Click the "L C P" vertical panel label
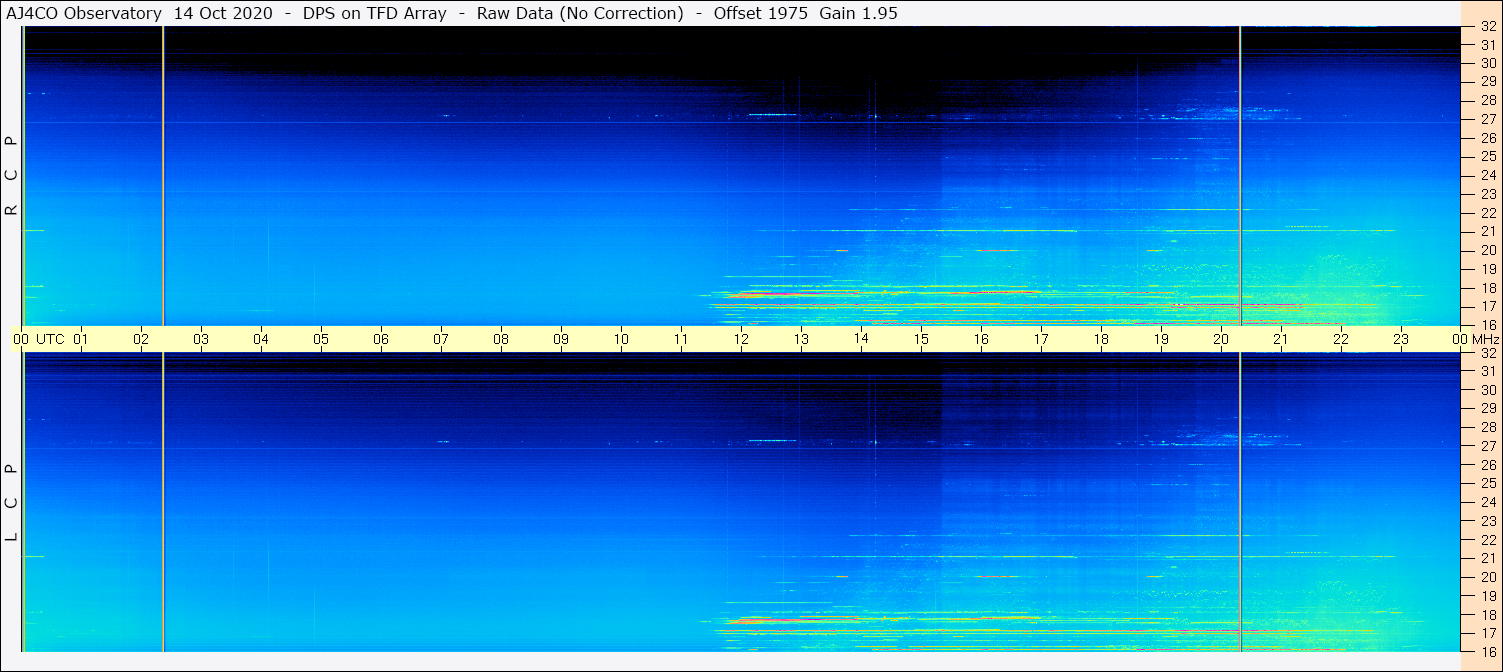 (12, 502)
